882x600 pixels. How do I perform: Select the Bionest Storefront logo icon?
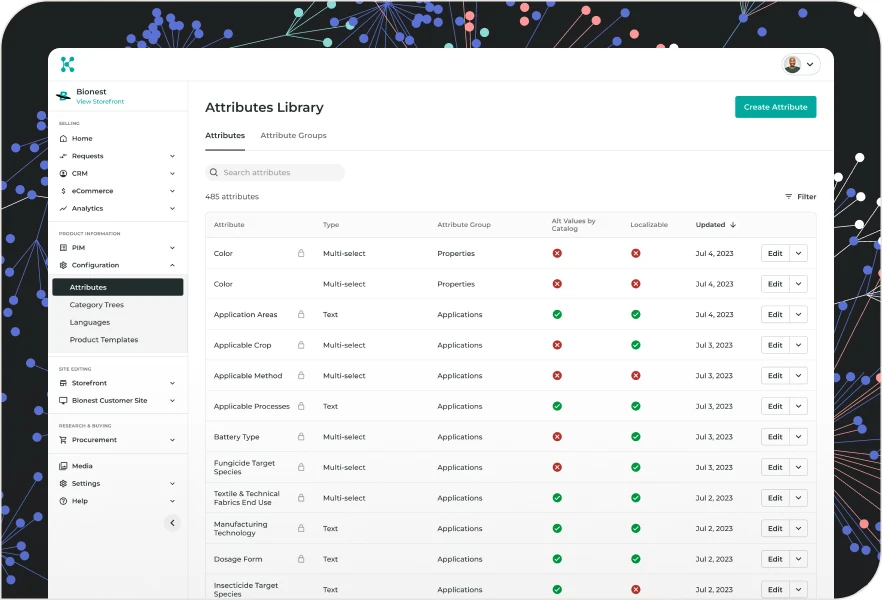click(62, 95)
